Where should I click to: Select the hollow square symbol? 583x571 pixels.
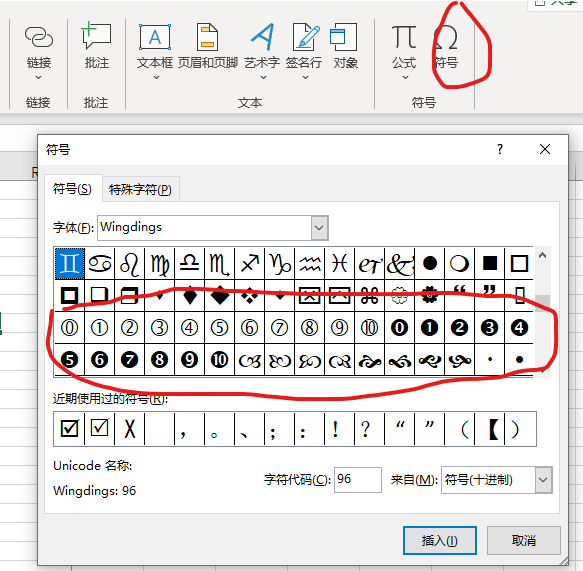click(519, 264)
